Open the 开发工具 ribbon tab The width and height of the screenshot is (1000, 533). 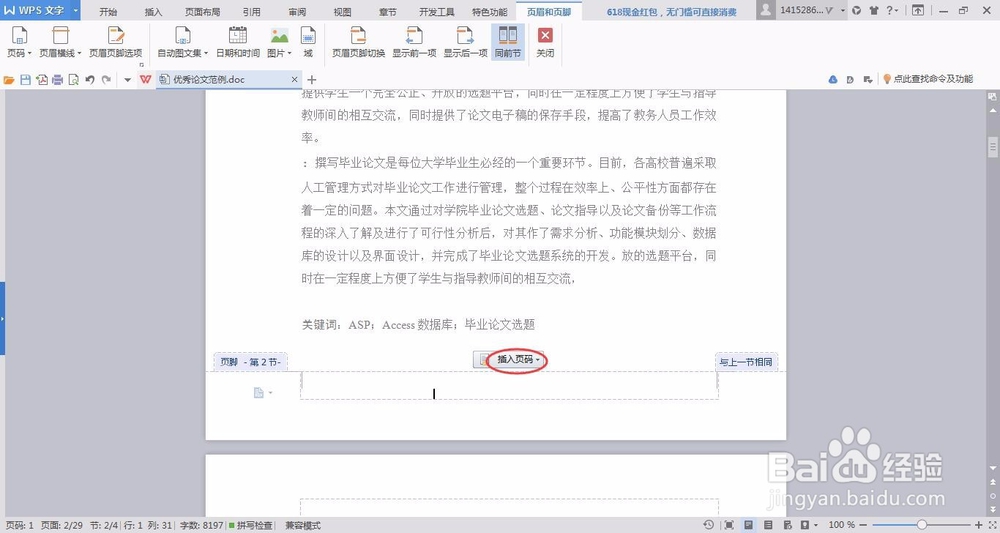437,11
